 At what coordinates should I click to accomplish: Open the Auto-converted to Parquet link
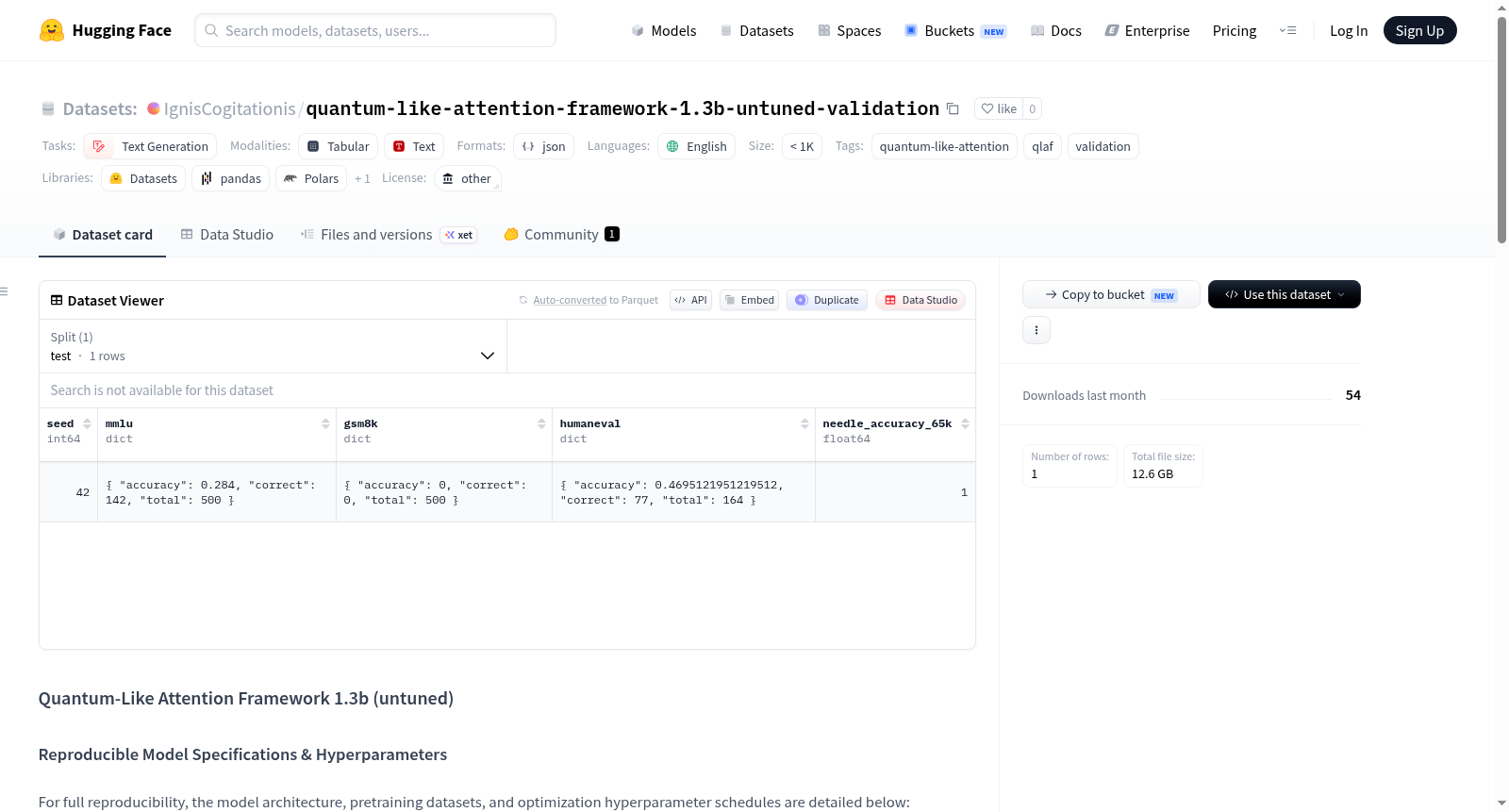pyautogui.click(x=596, y=300)
